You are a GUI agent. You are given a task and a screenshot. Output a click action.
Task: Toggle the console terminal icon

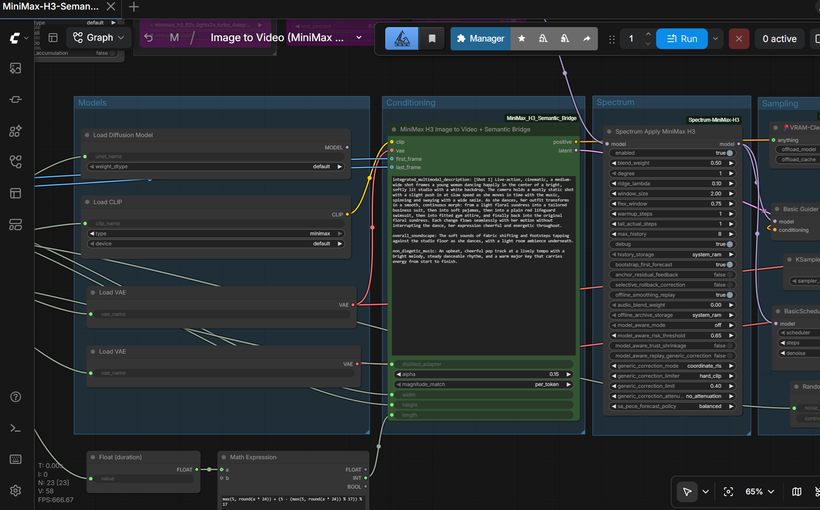[15, 428]
